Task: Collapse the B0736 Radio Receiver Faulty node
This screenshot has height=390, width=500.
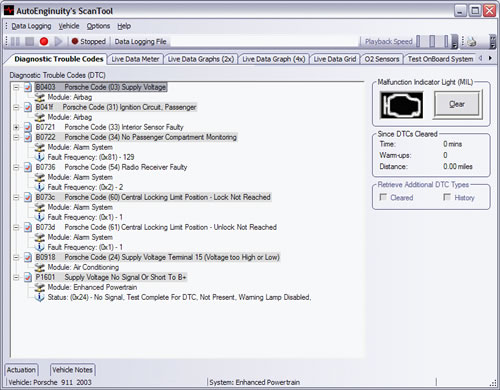Action: [16, 167]
